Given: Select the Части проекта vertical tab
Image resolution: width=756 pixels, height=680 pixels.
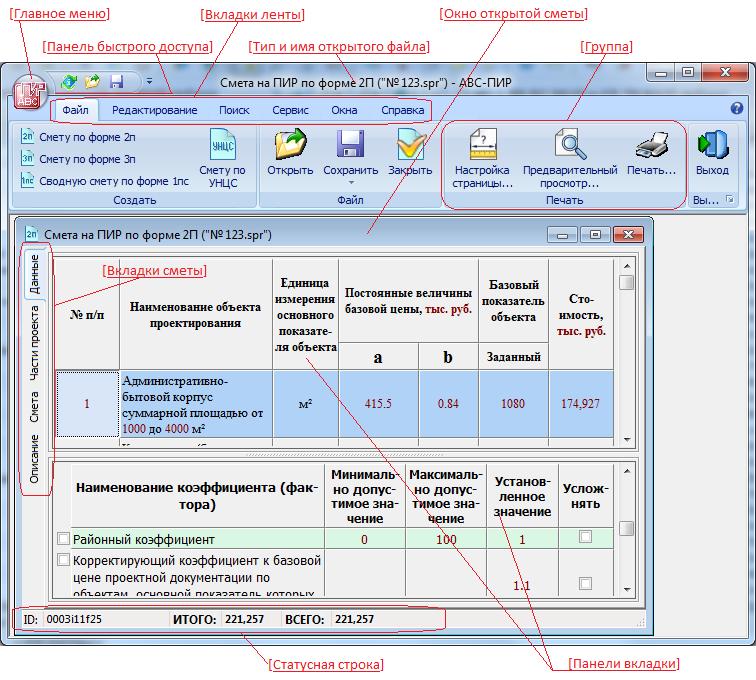Looking at the screenshot, I should coord(34,343).
